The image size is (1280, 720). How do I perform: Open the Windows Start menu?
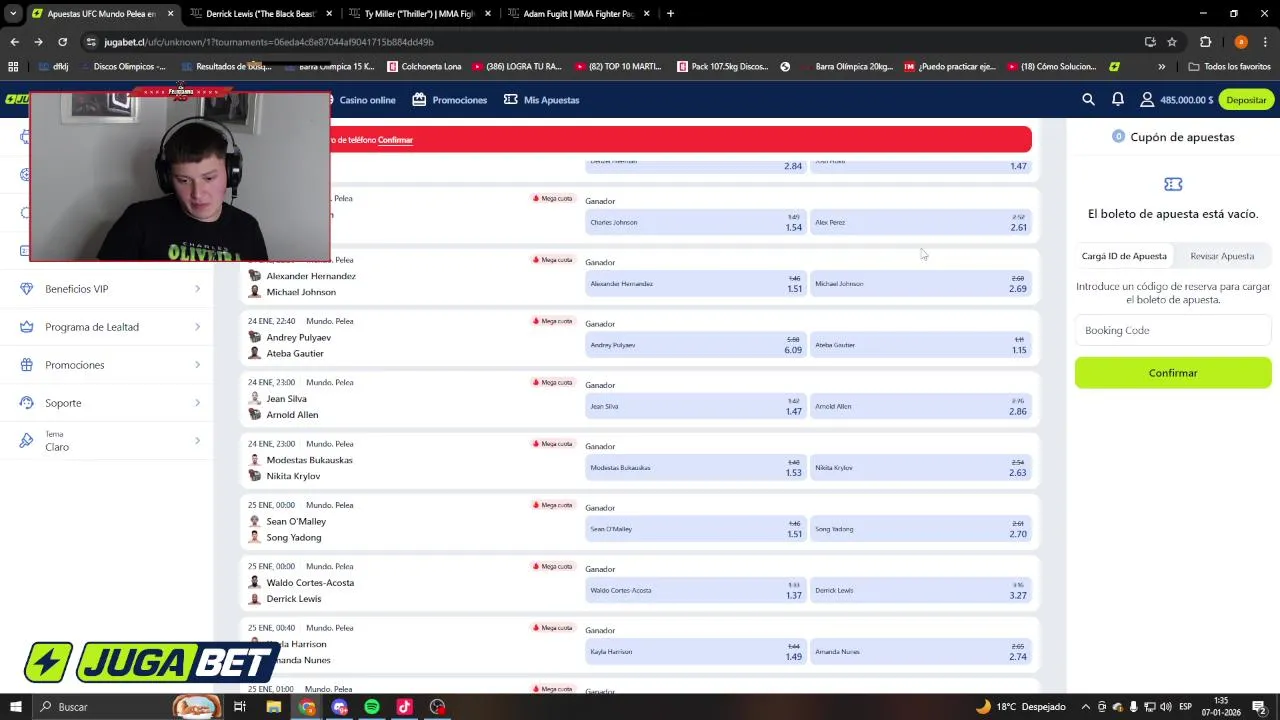click(x=15, y=707)
